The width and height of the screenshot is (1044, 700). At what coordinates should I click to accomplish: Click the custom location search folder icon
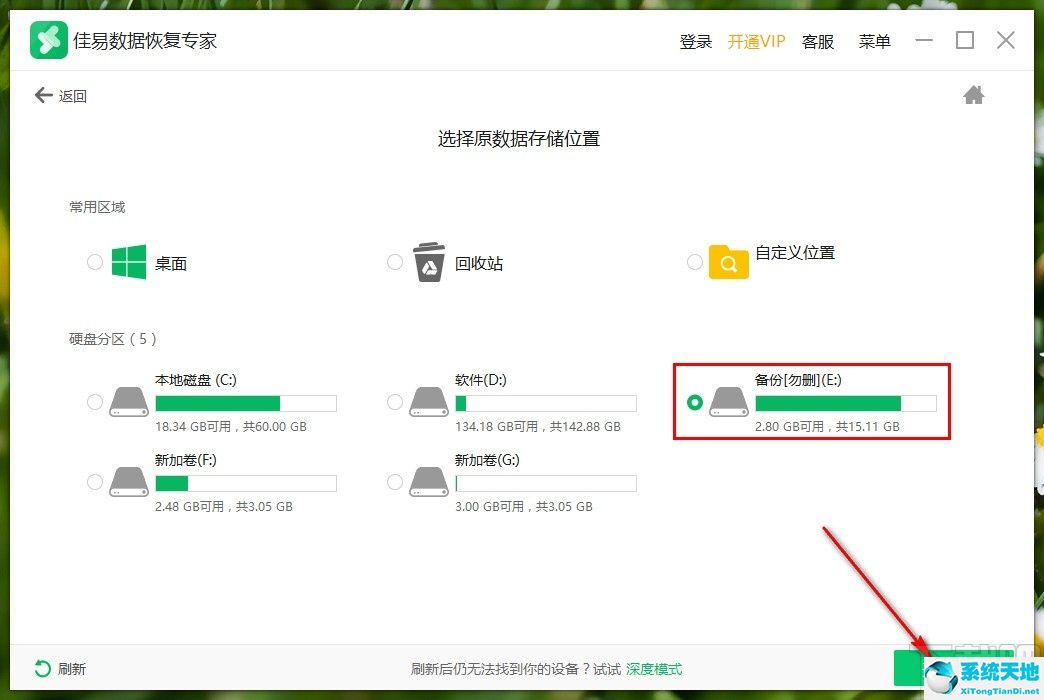click(x=727, y=261)
